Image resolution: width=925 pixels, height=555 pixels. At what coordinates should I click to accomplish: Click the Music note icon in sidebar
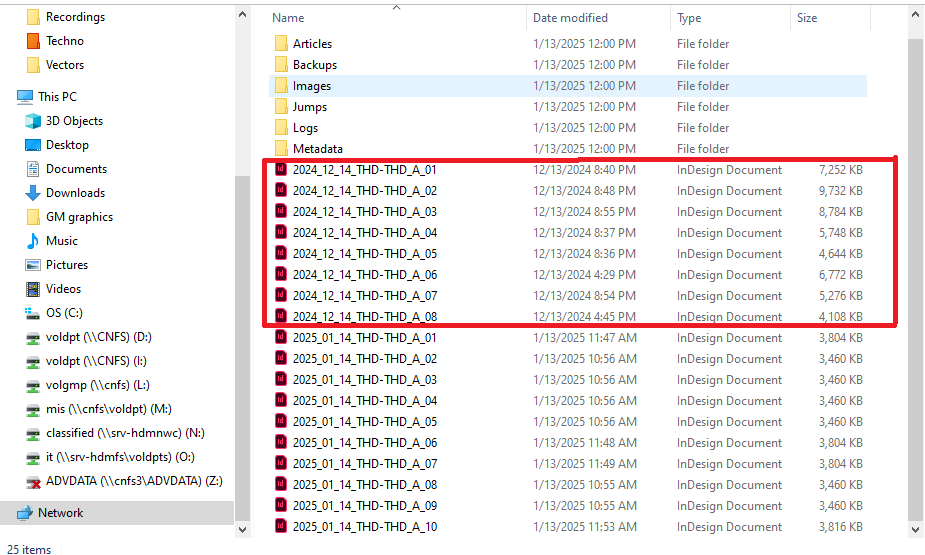click(32, 241)
